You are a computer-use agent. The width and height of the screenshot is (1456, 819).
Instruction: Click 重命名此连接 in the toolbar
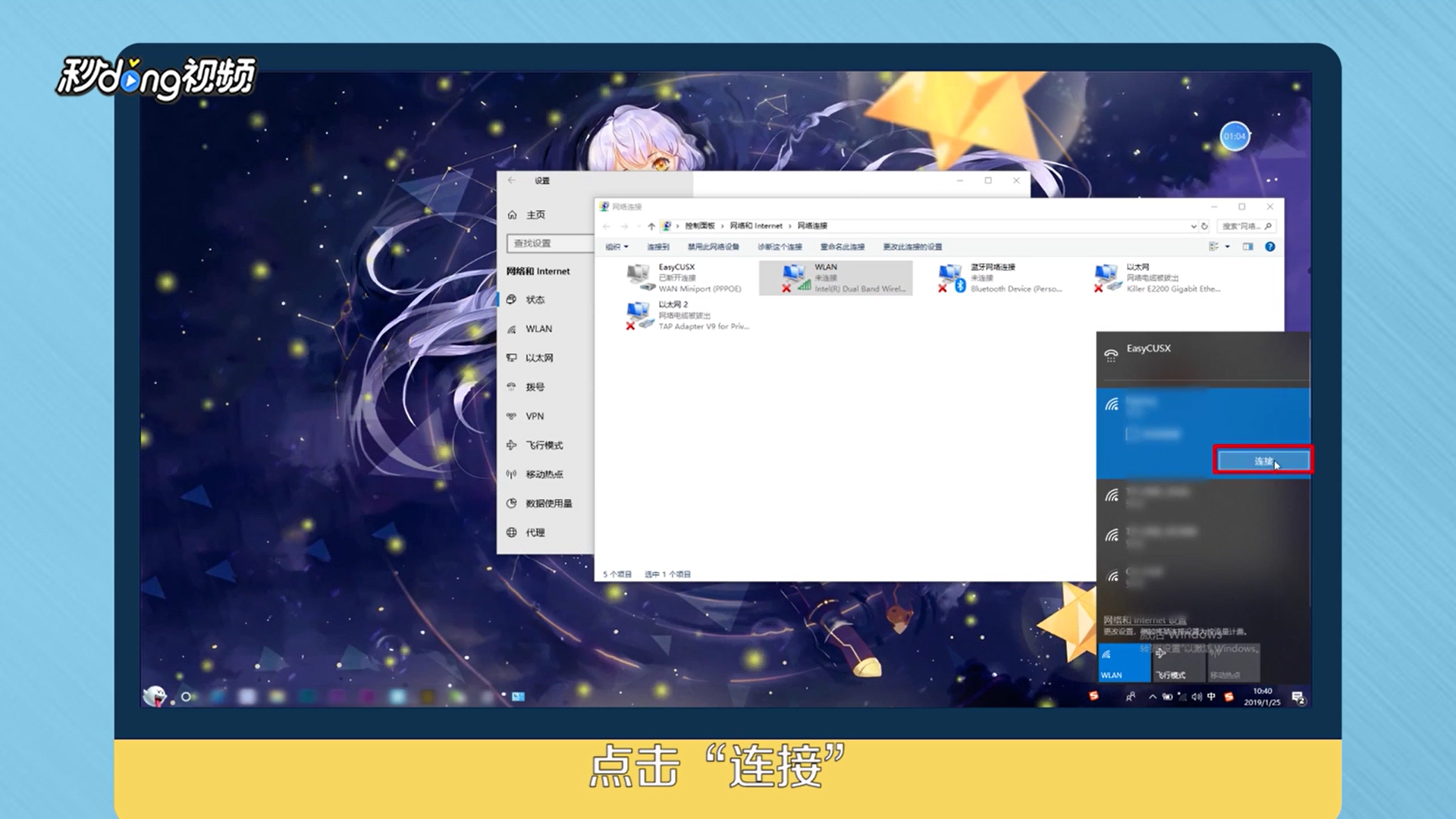coord(843,246)
